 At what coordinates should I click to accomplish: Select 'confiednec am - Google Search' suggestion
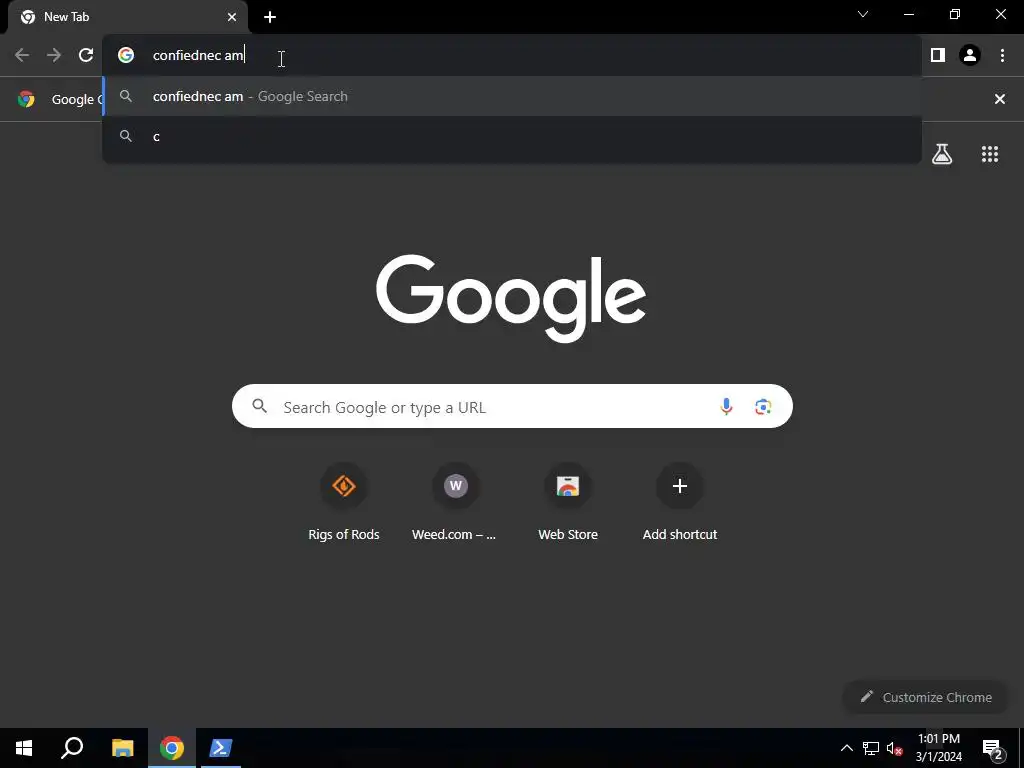point(512,97)
